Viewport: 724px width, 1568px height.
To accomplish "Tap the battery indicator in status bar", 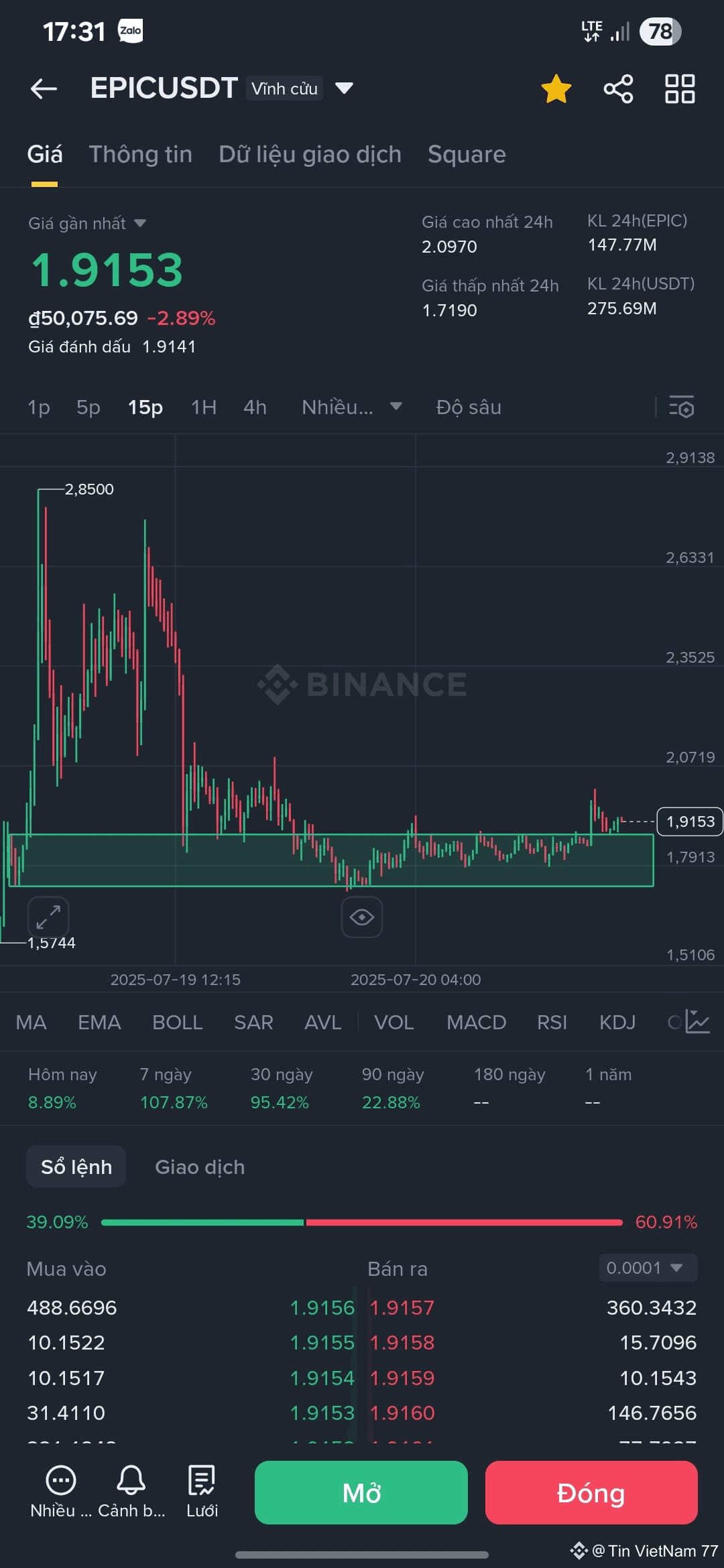I will (660, 31).
